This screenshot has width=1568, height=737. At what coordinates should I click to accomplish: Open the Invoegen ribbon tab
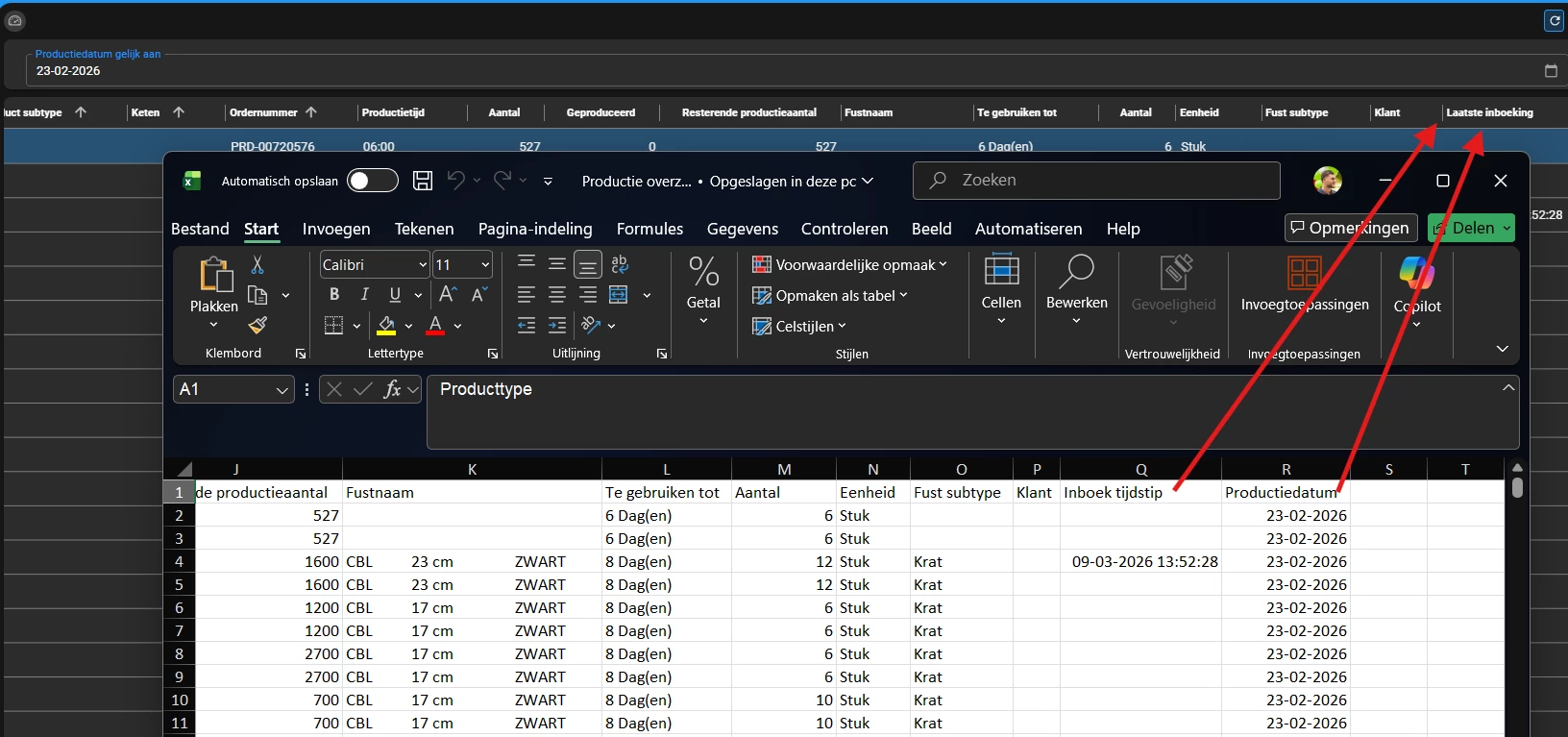pos(336,229)
